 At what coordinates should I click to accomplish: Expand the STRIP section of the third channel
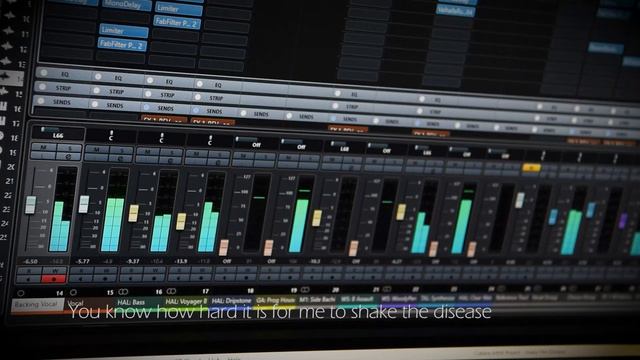coord(167,95)
